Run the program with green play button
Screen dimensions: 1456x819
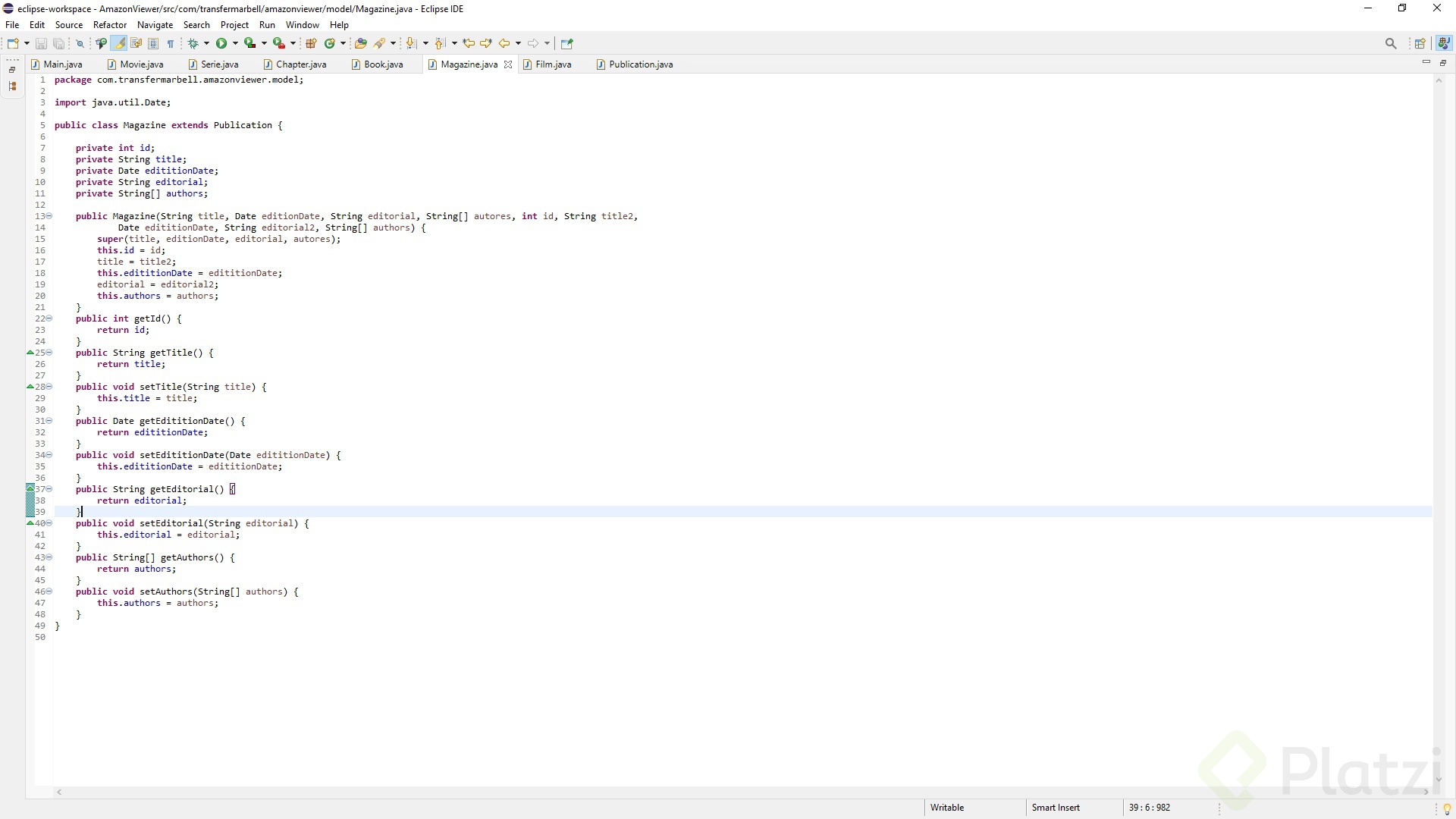(221, 43)
